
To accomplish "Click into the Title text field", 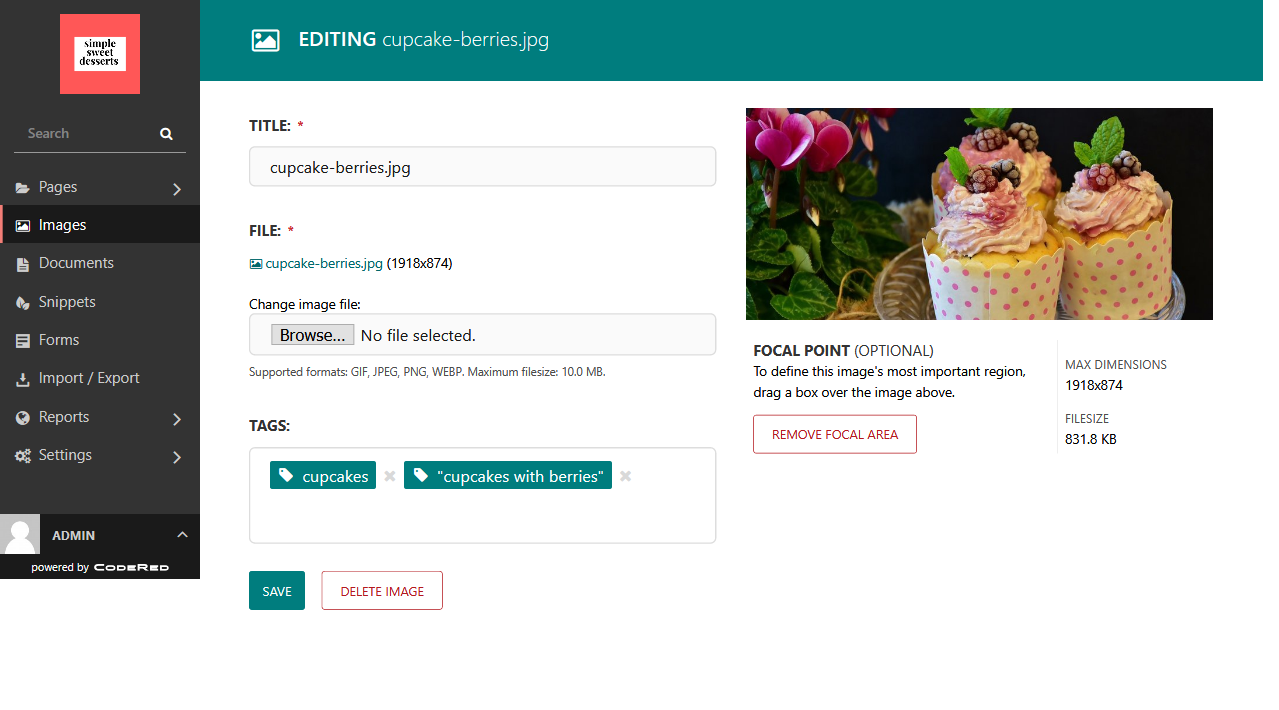I will click(482, 167).
